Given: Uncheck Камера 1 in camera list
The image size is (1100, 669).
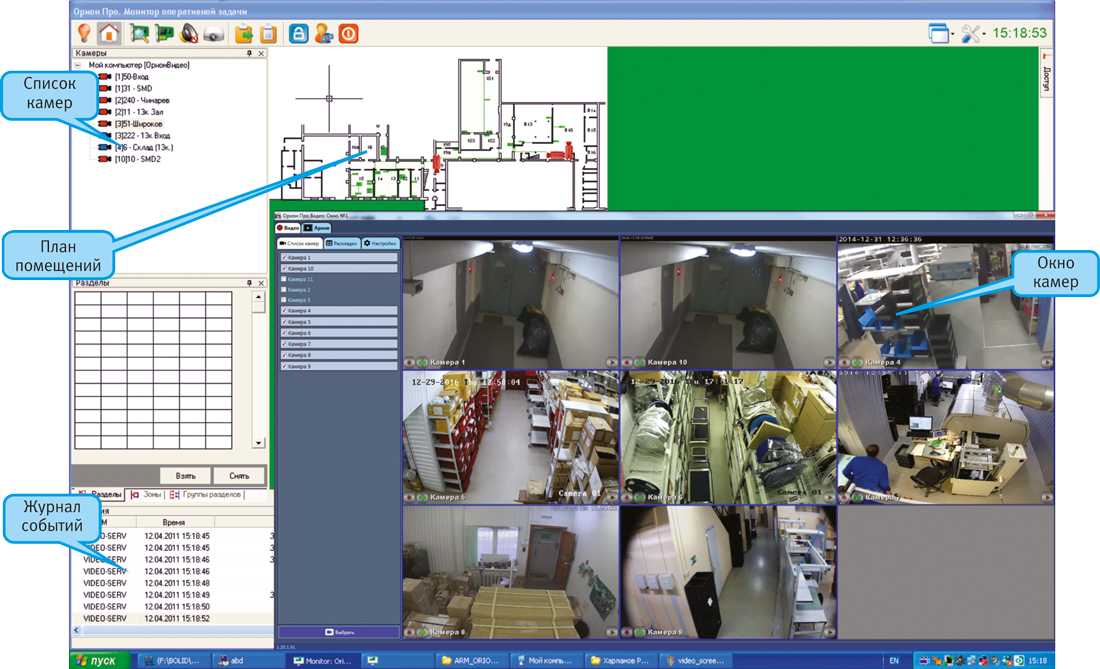Looking at the screenshot, I should [x=284, y=258].
